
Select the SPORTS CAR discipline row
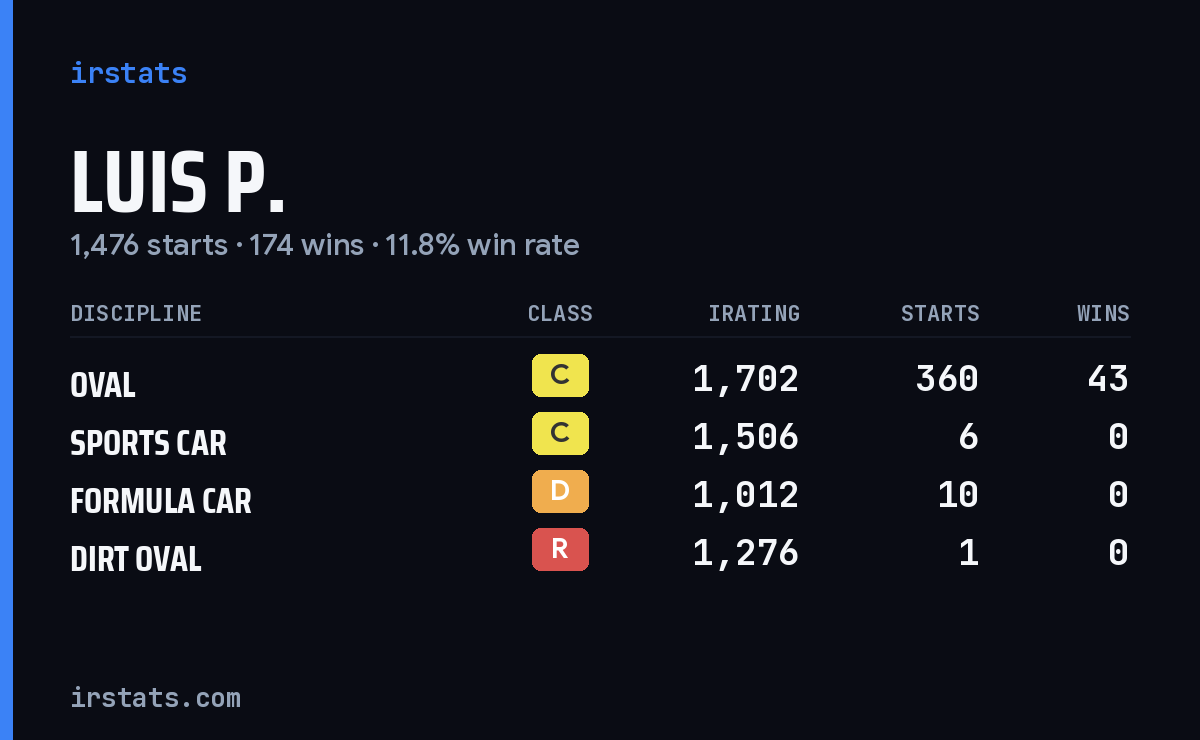coord(600,437)
